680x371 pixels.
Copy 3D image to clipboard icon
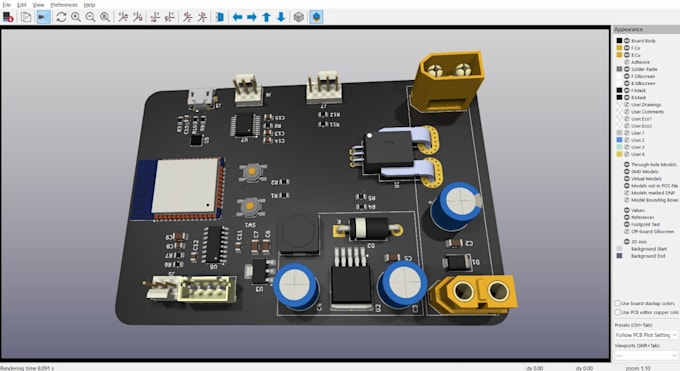click(x=26, y=17)
